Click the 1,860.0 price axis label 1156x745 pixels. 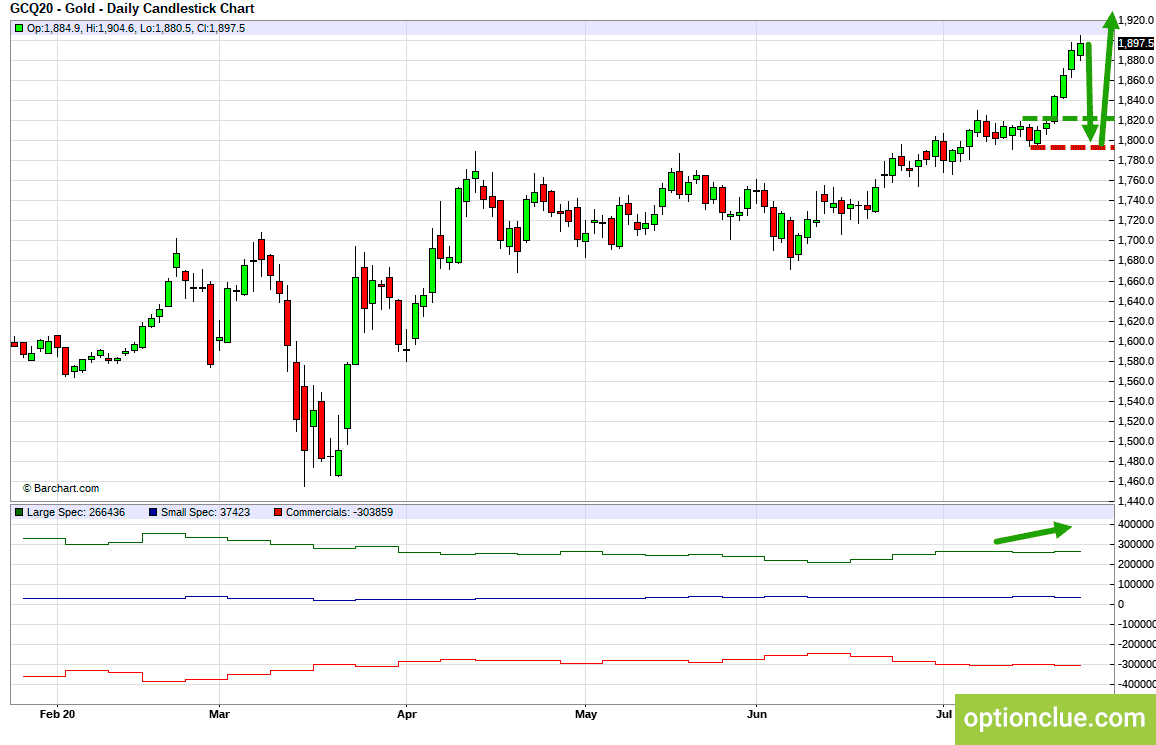point(1136,80)
